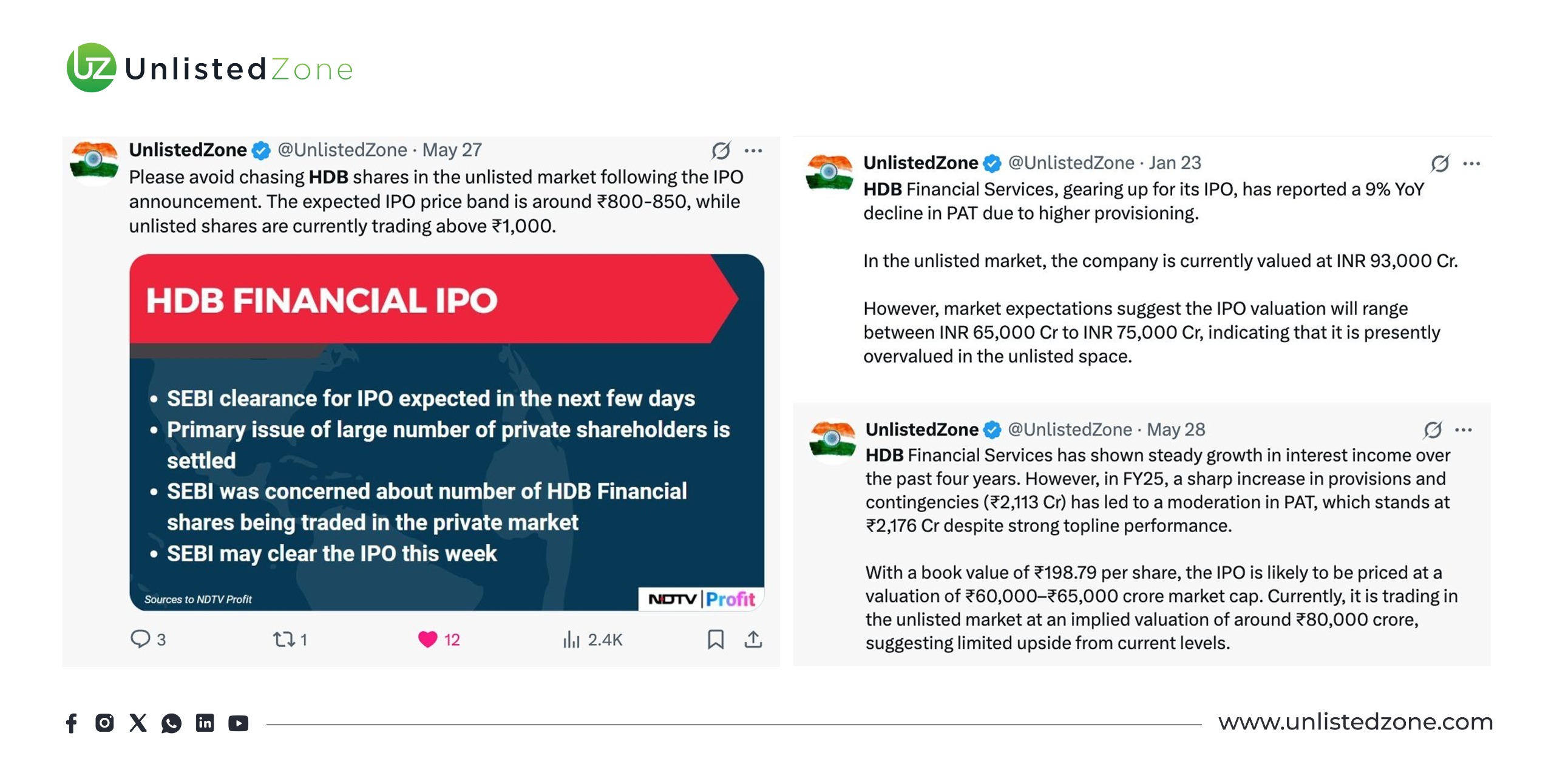Retweet the May 27 HDB tweet
The height and width of the screenshot is (784, 1554).
[283, 639]
